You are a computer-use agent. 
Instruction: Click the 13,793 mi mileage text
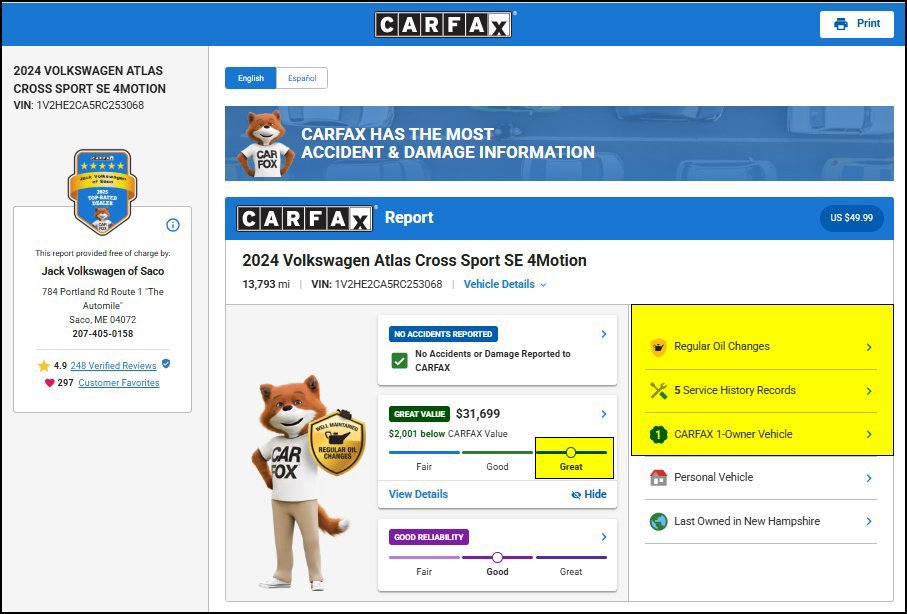(x=266, y=284)
